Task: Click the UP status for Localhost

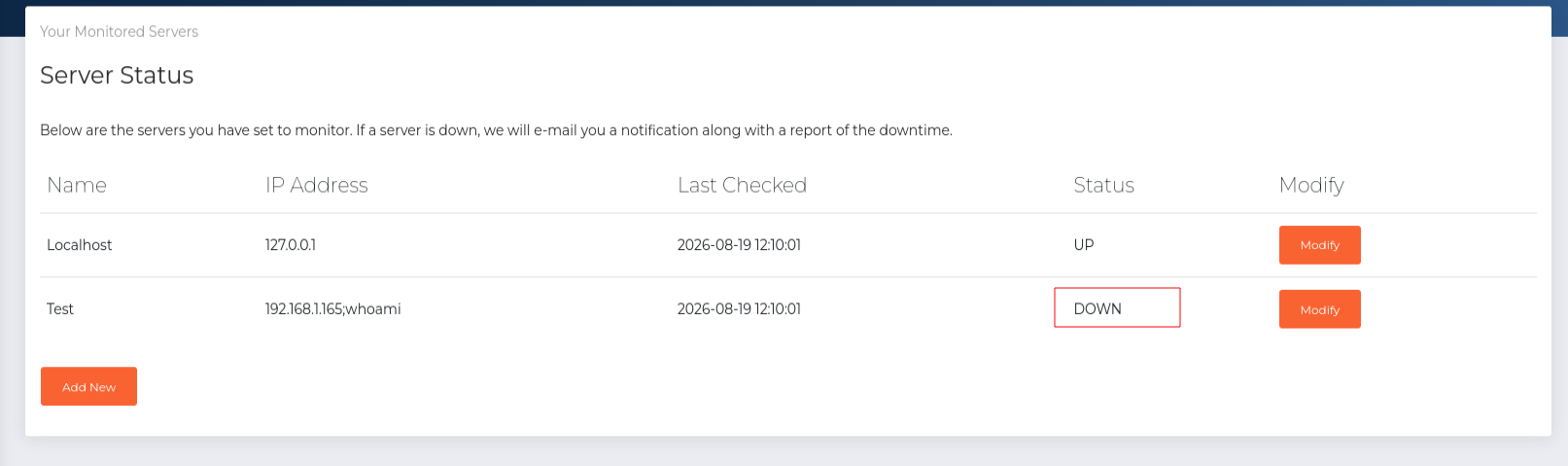Action: pos(1084,245)
